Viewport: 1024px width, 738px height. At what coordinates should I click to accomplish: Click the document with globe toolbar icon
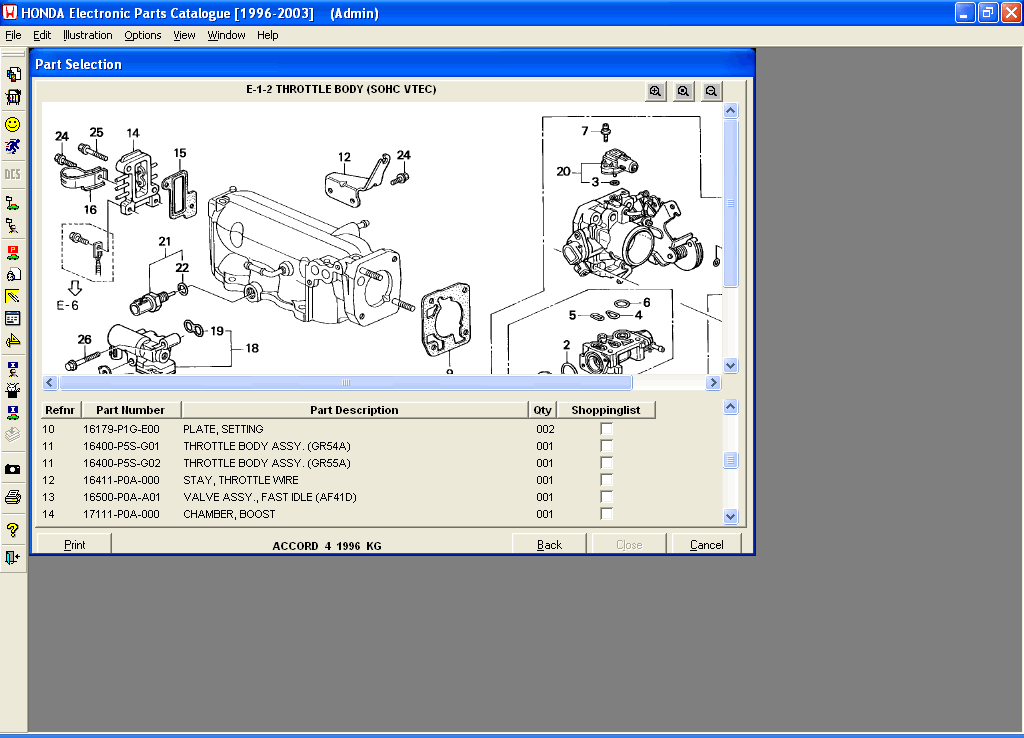[13, 274]
